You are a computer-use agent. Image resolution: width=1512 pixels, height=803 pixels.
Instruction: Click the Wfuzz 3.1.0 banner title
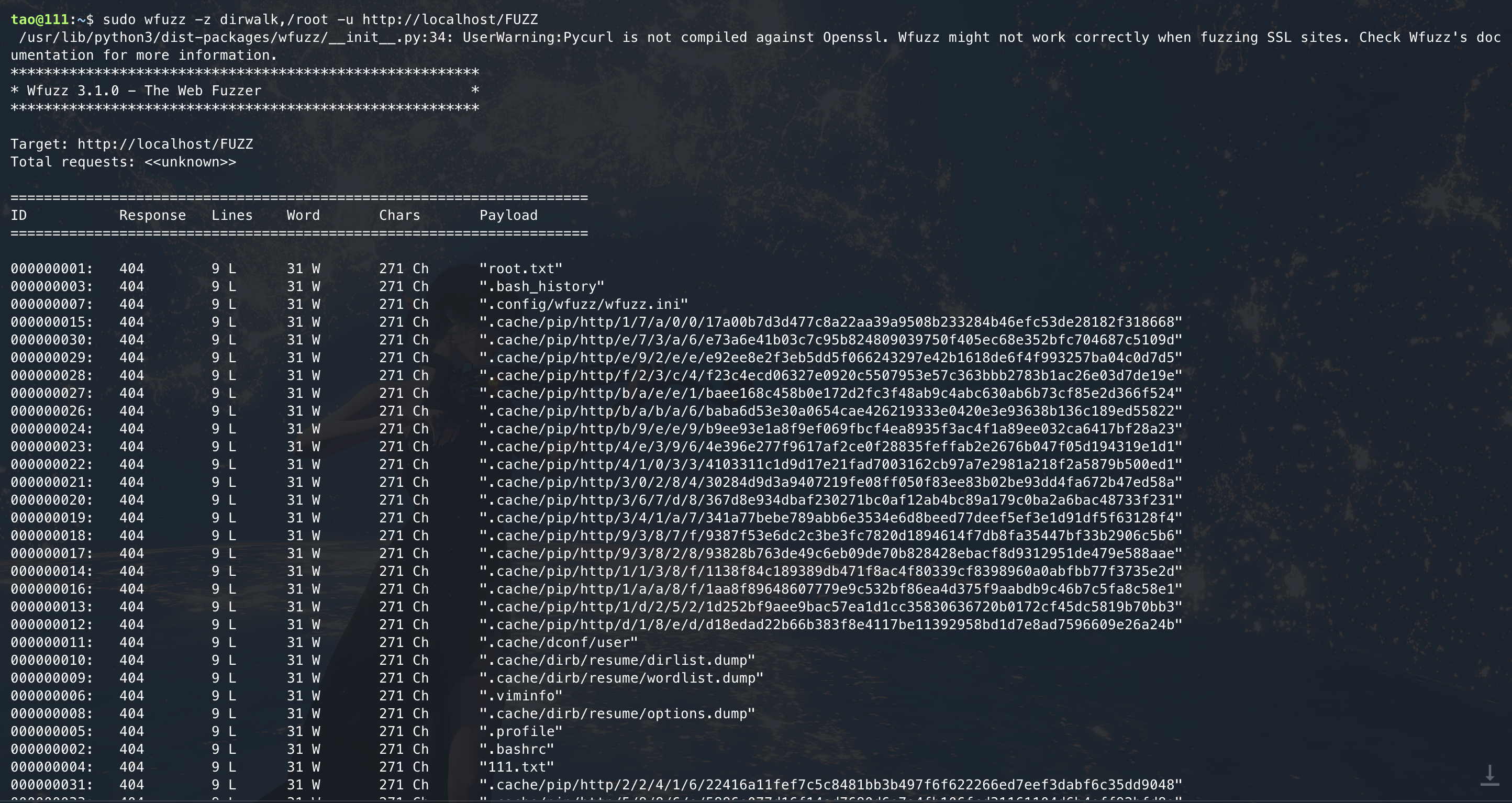tap(144, 91)
